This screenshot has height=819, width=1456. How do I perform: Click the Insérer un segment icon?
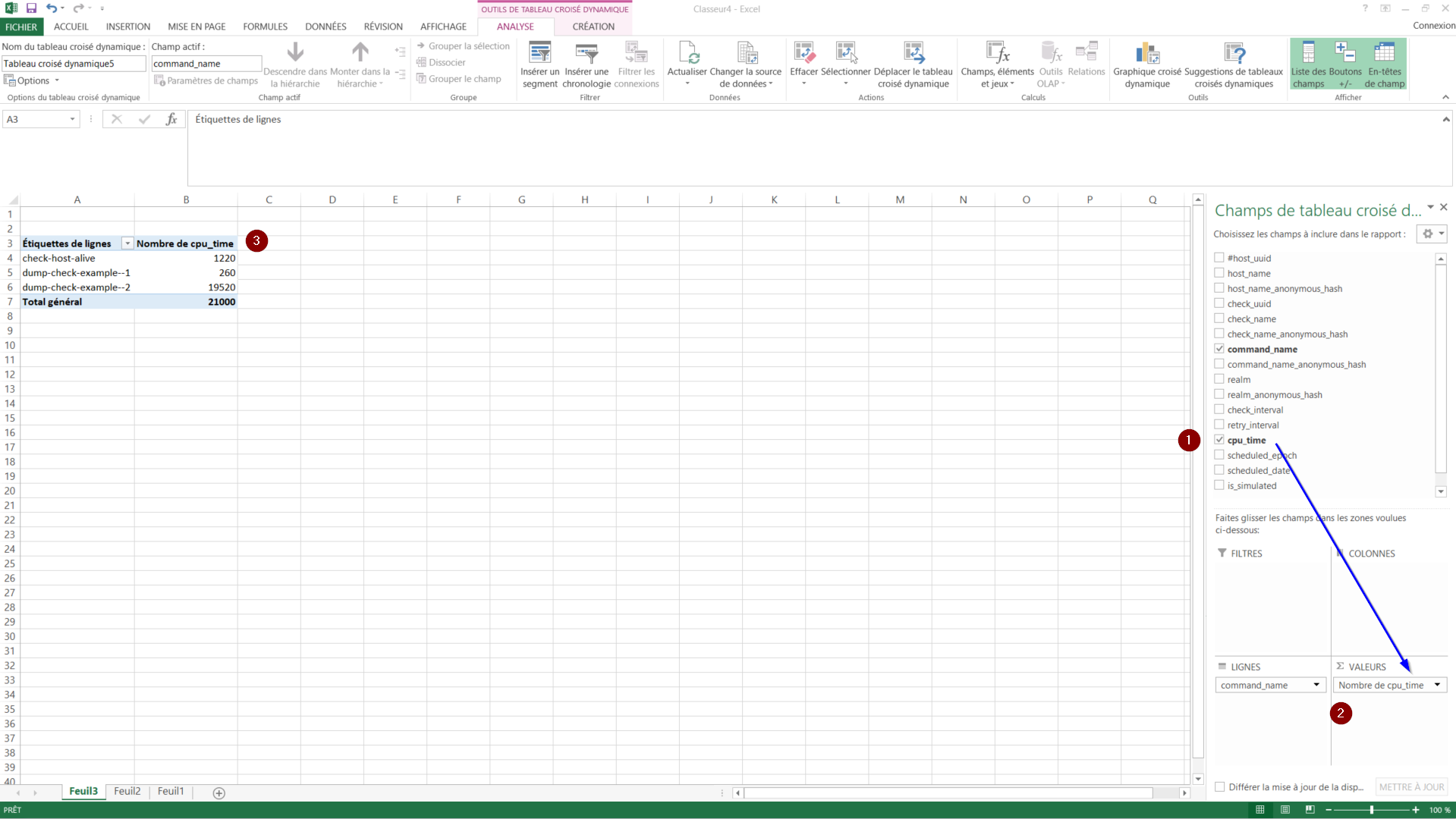point(539,53)
